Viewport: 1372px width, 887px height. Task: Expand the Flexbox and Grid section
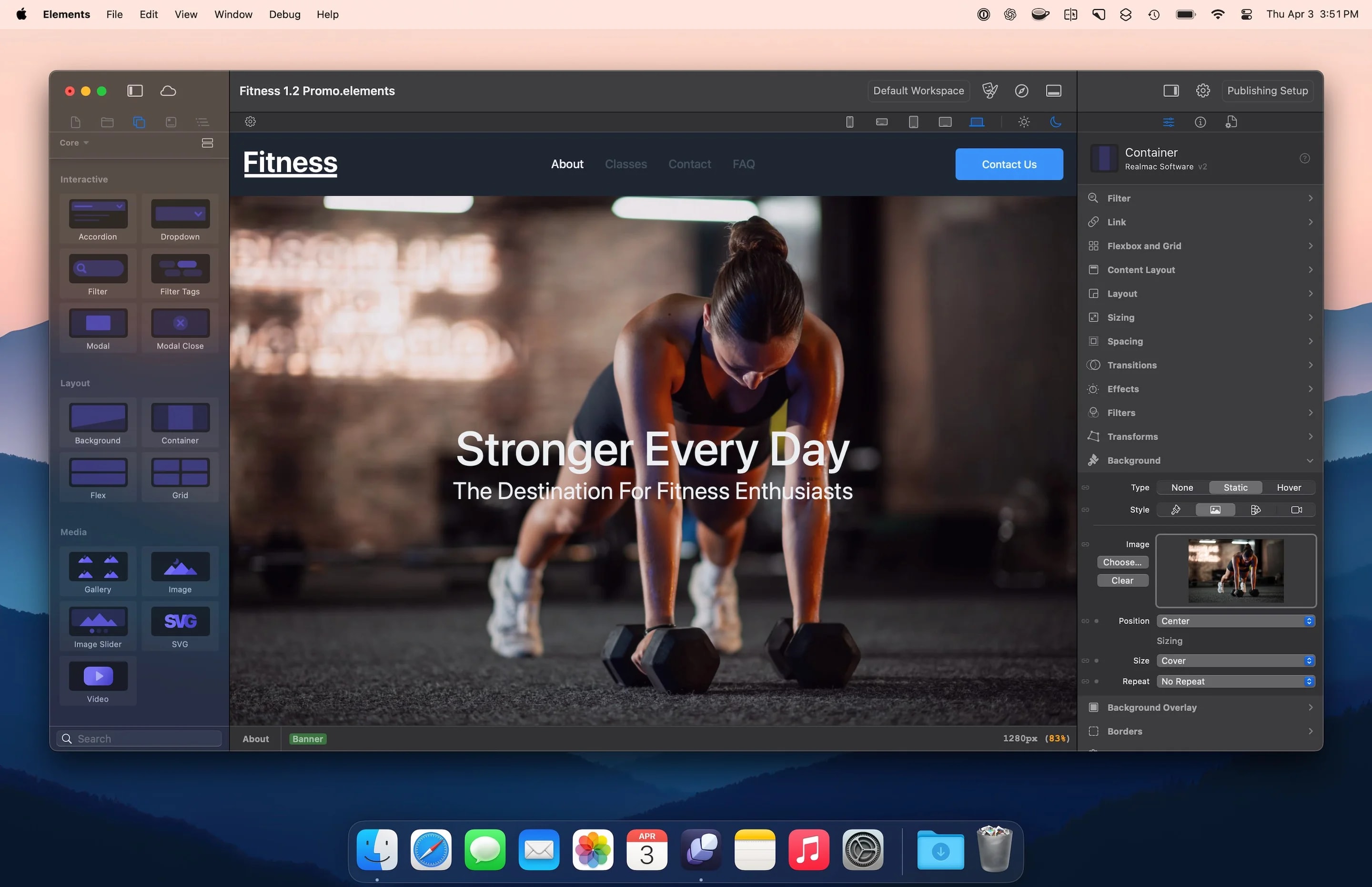tap(1200, 246)
